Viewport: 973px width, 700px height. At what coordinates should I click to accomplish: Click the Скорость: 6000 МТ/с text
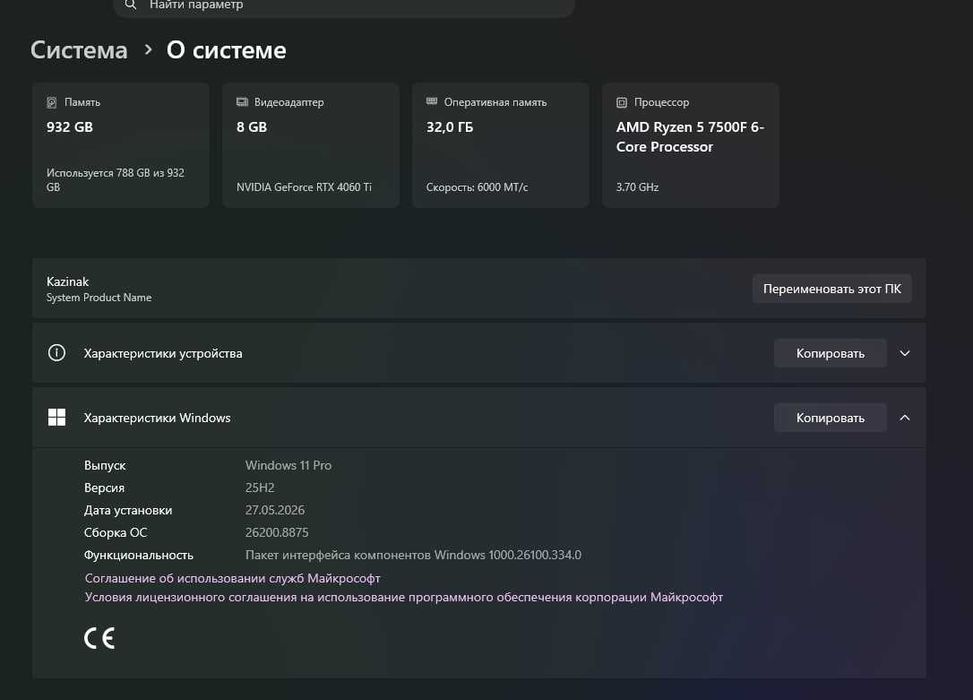tap(477, 187)
